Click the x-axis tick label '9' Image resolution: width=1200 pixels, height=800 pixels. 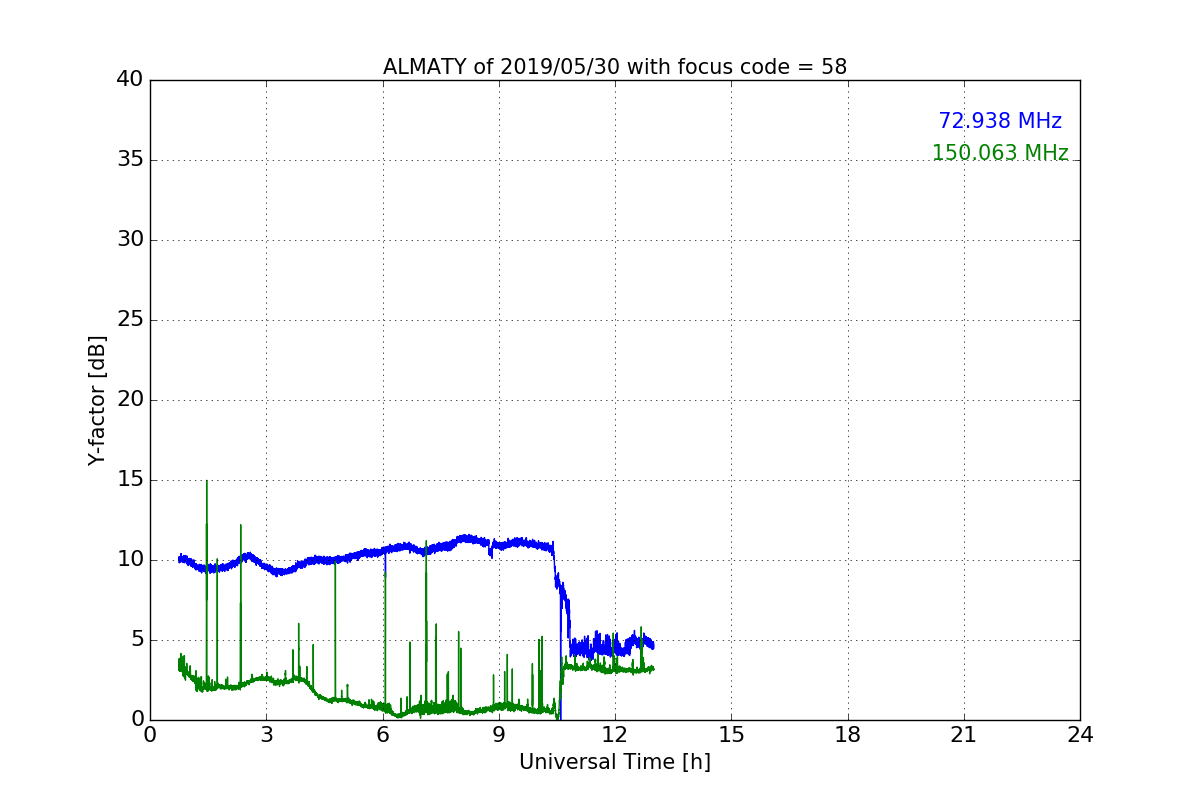(x=499, y=735)
